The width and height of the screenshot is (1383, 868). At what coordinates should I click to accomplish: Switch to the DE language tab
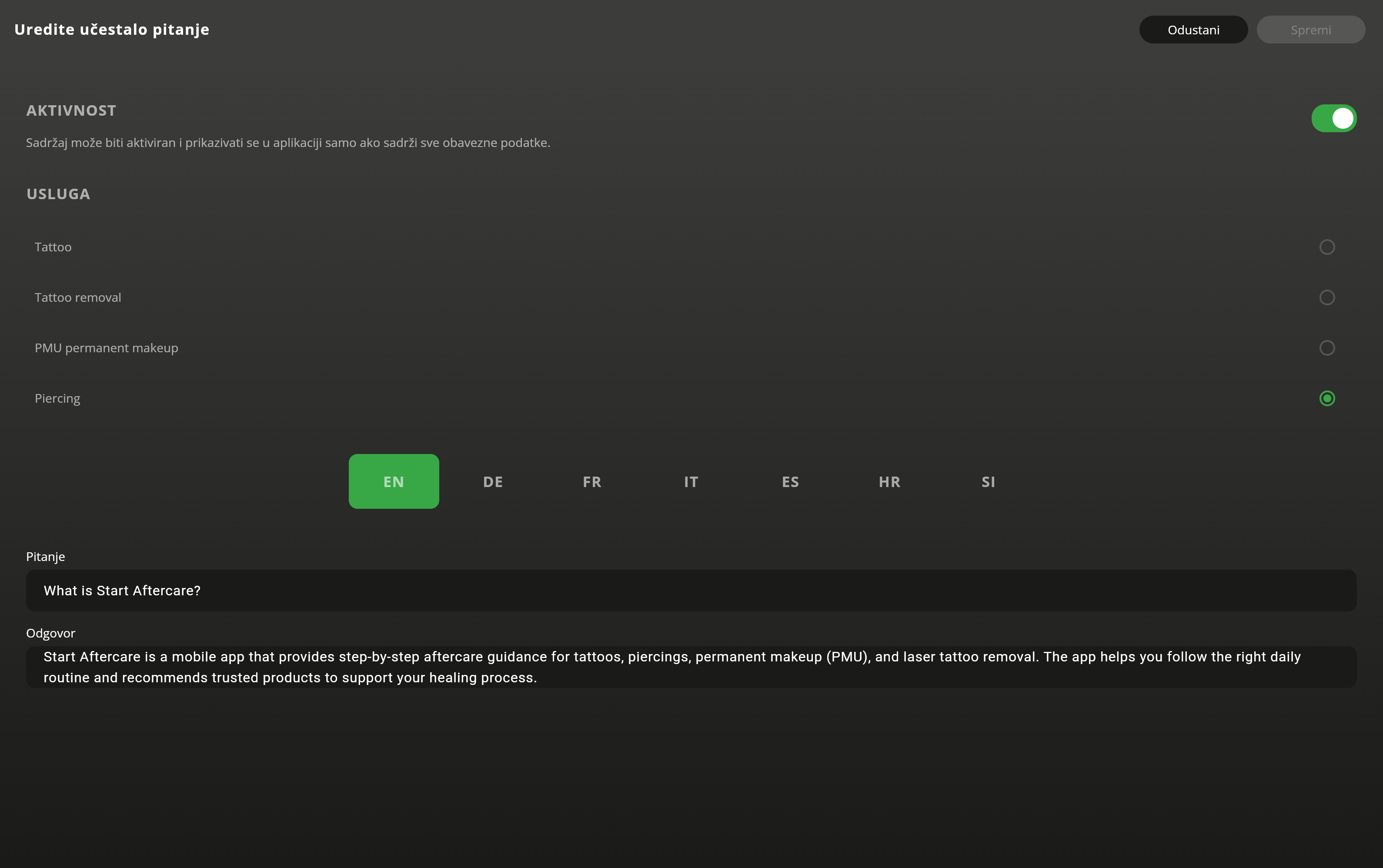coord(493,482)
